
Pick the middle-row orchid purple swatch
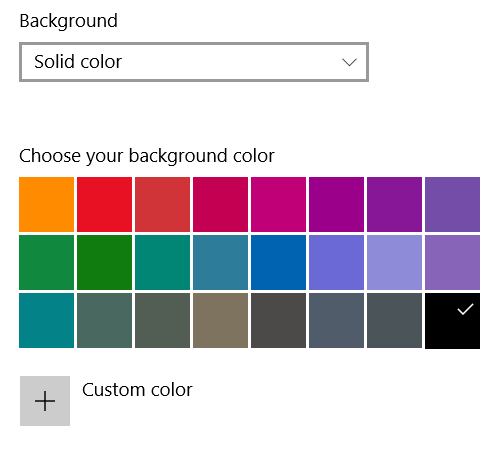coord(452,262)
